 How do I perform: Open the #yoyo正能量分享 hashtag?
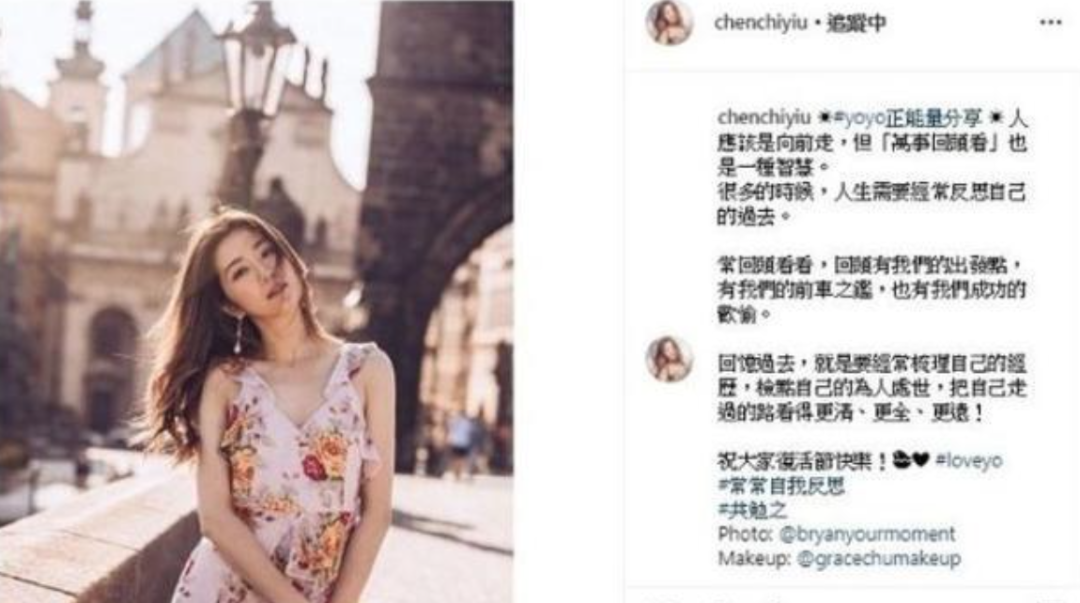tap(907, 118)
